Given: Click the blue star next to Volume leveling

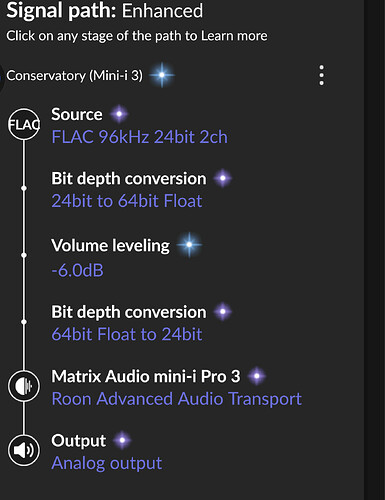Looking at the screenshot, I should [189, 245].
